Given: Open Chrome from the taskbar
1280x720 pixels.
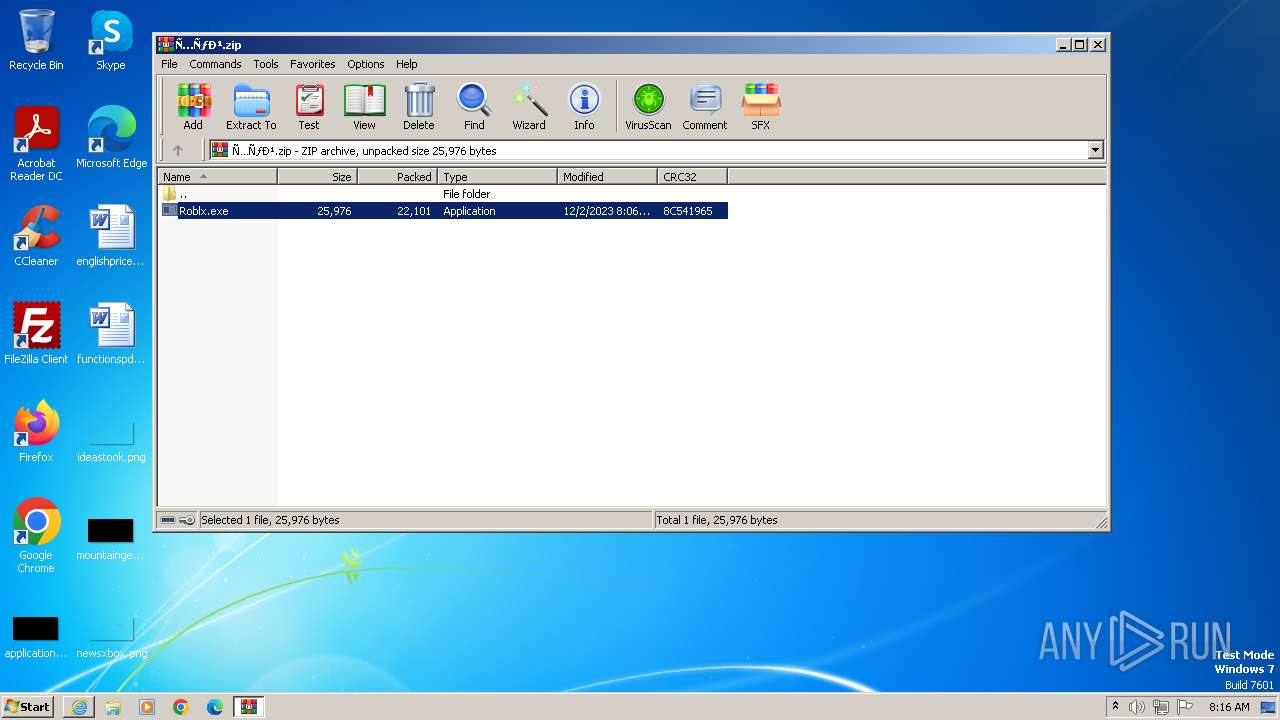Looking at the screenshot, I should [x=181, y=707].
